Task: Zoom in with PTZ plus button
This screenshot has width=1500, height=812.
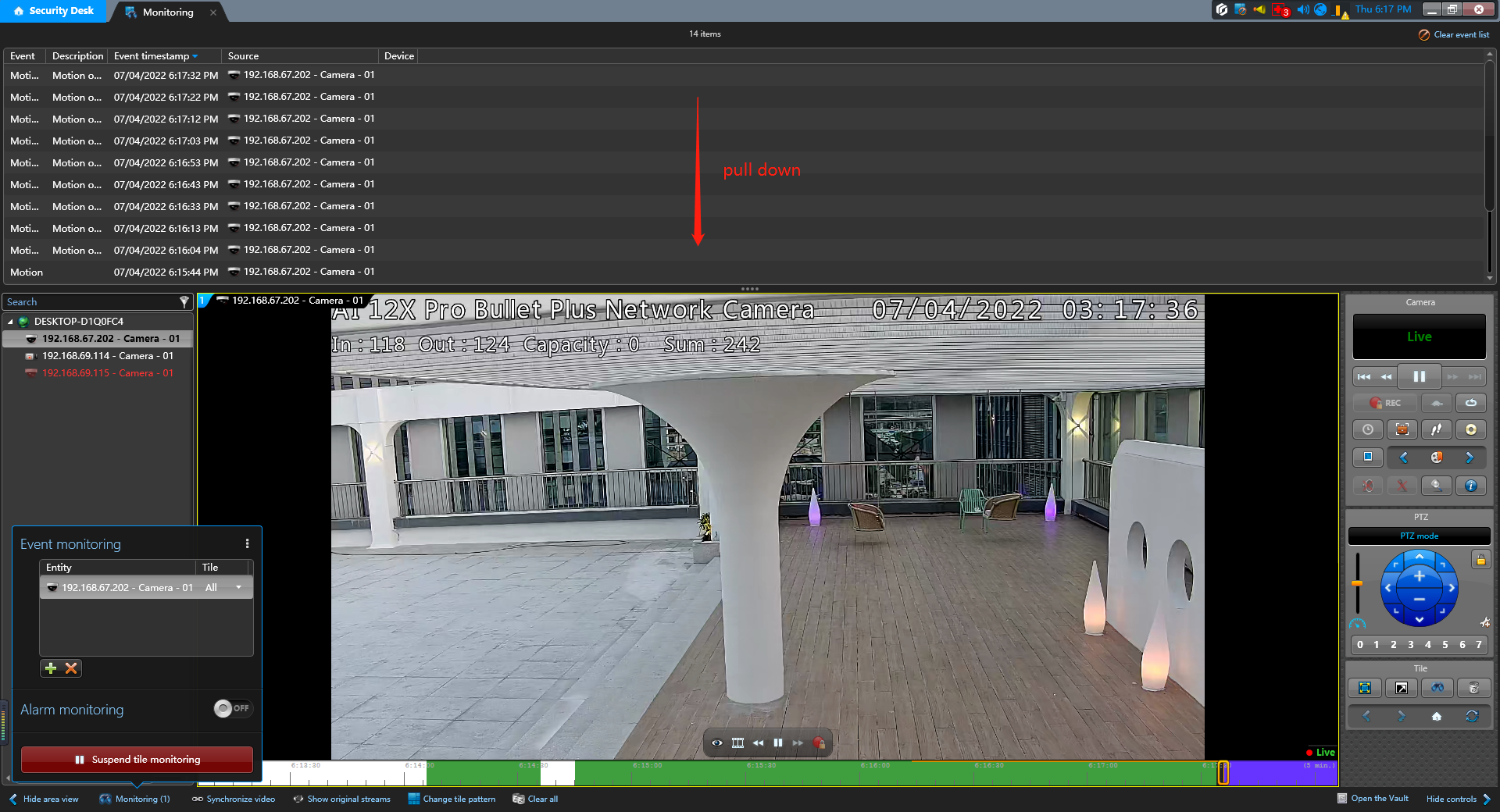Action: [1420, 576]
